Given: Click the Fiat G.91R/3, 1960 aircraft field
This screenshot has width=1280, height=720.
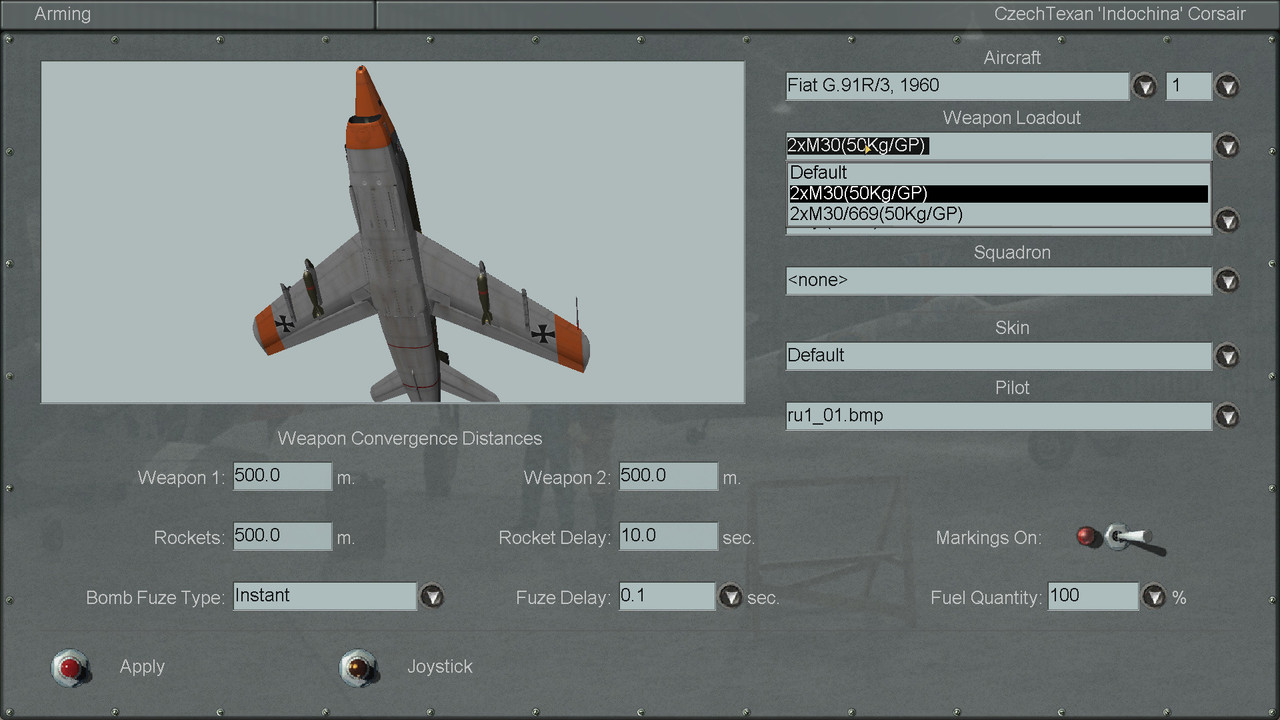Looking at the screenshot, I should [x=957, y=86].
